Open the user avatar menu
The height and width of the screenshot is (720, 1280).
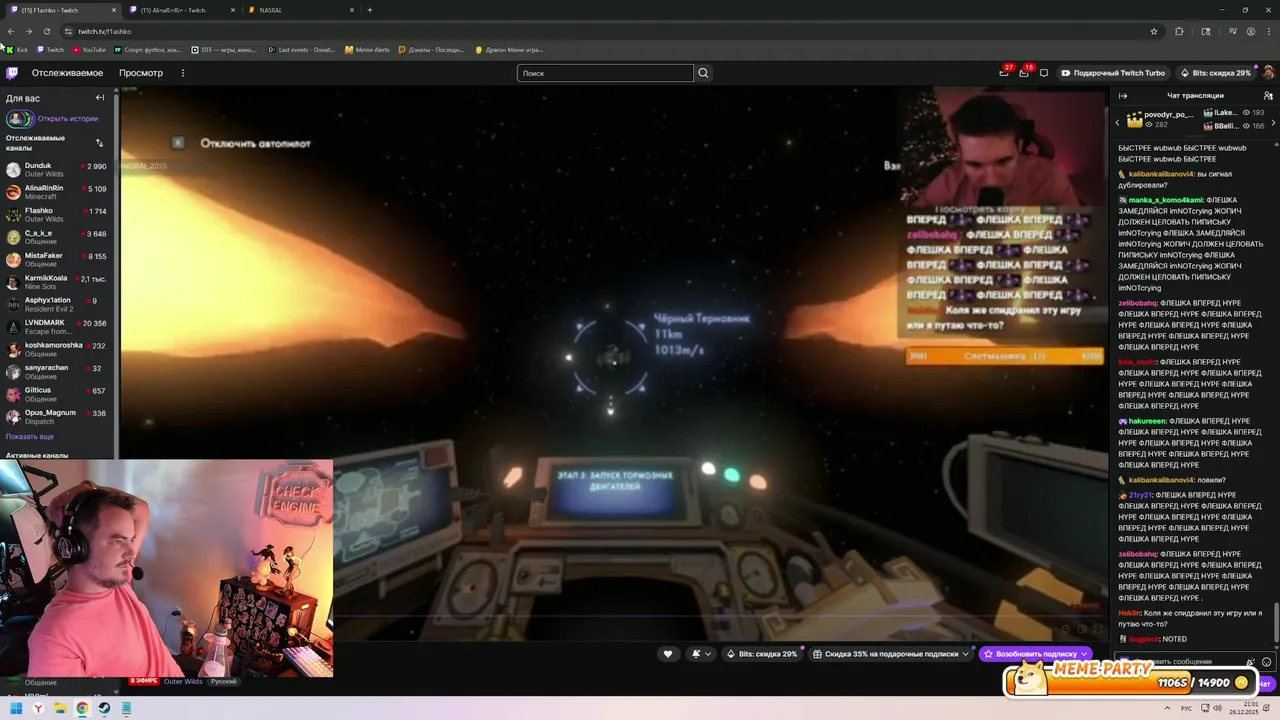pos(1268,73)
